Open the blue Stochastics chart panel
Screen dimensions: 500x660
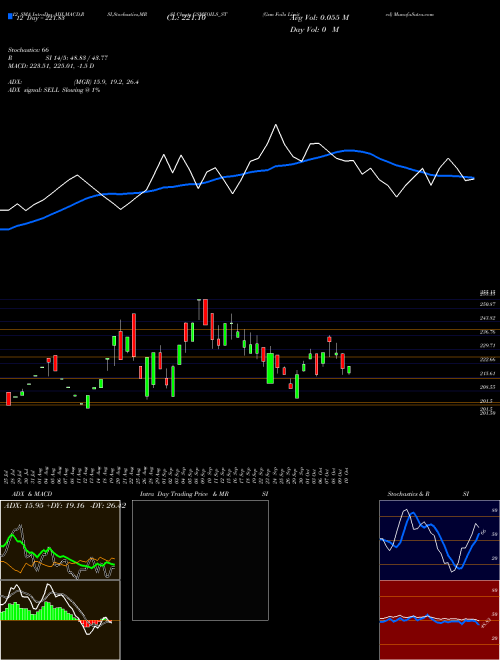[x=439, y=540]
